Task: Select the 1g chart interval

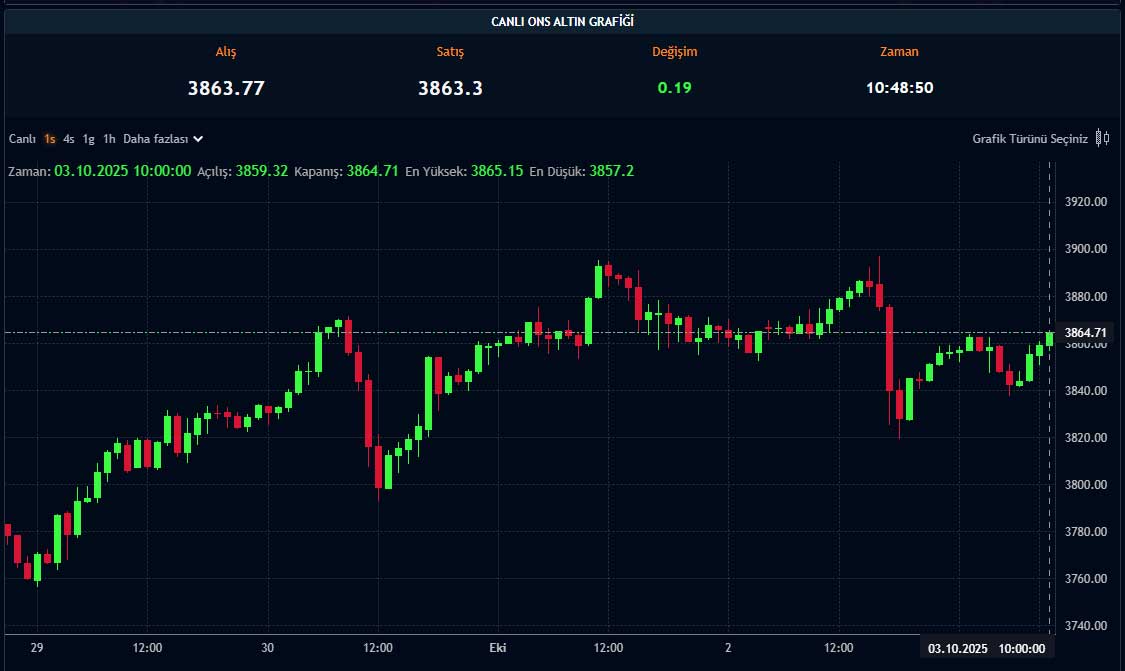Action: point(89,139)
